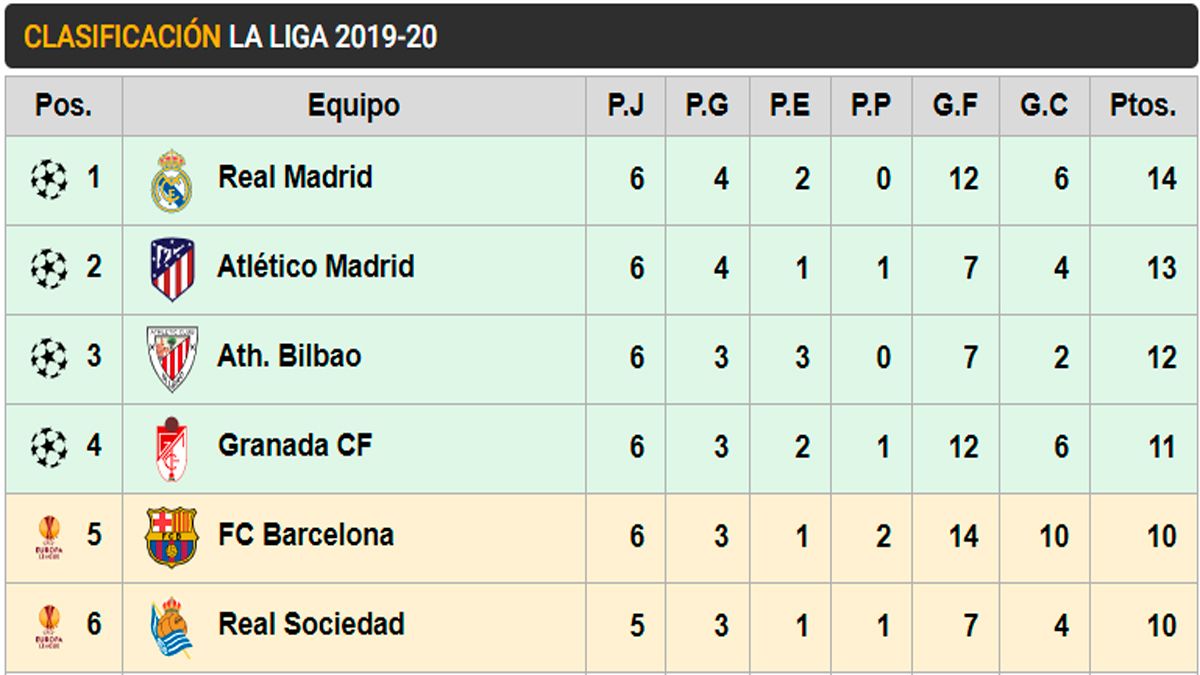The image size is (1200, 675).
Task: Click Champions League icon beside position 1
Action: (x=49, y=180)
